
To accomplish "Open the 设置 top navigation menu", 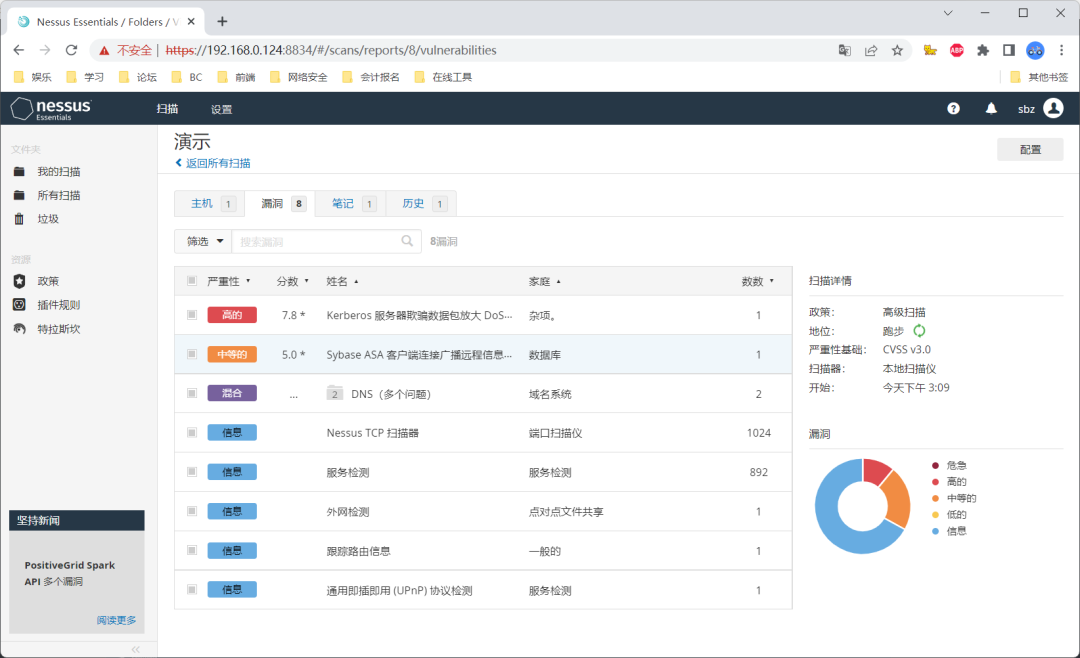I will 222,109.
